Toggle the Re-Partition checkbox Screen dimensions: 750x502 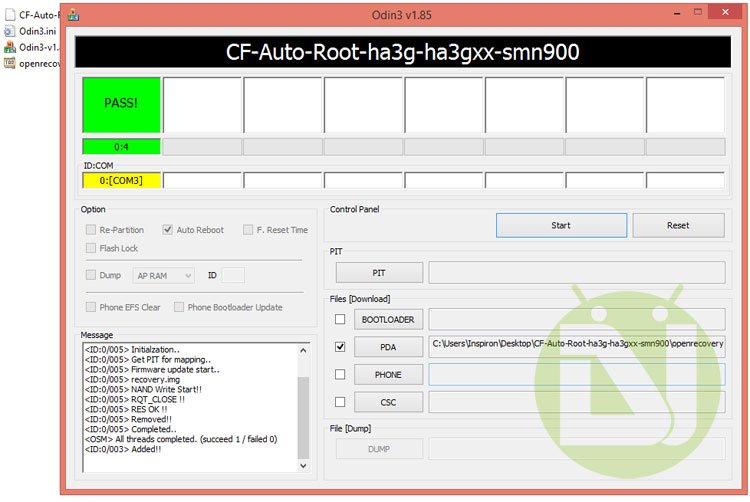[x=91, y=230]
